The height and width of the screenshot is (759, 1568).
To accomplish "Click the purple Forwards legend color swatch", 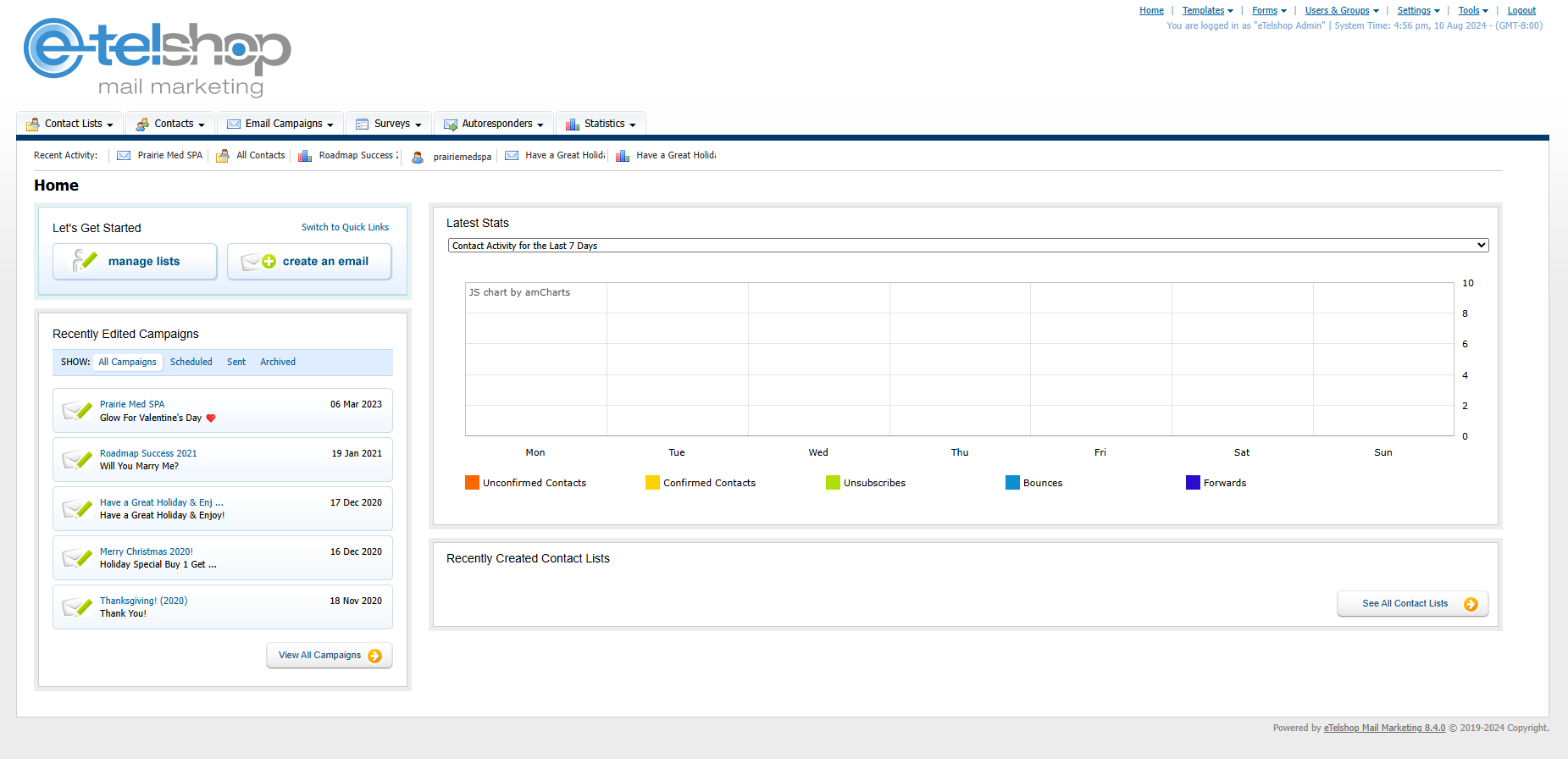I will point(1193,483).
